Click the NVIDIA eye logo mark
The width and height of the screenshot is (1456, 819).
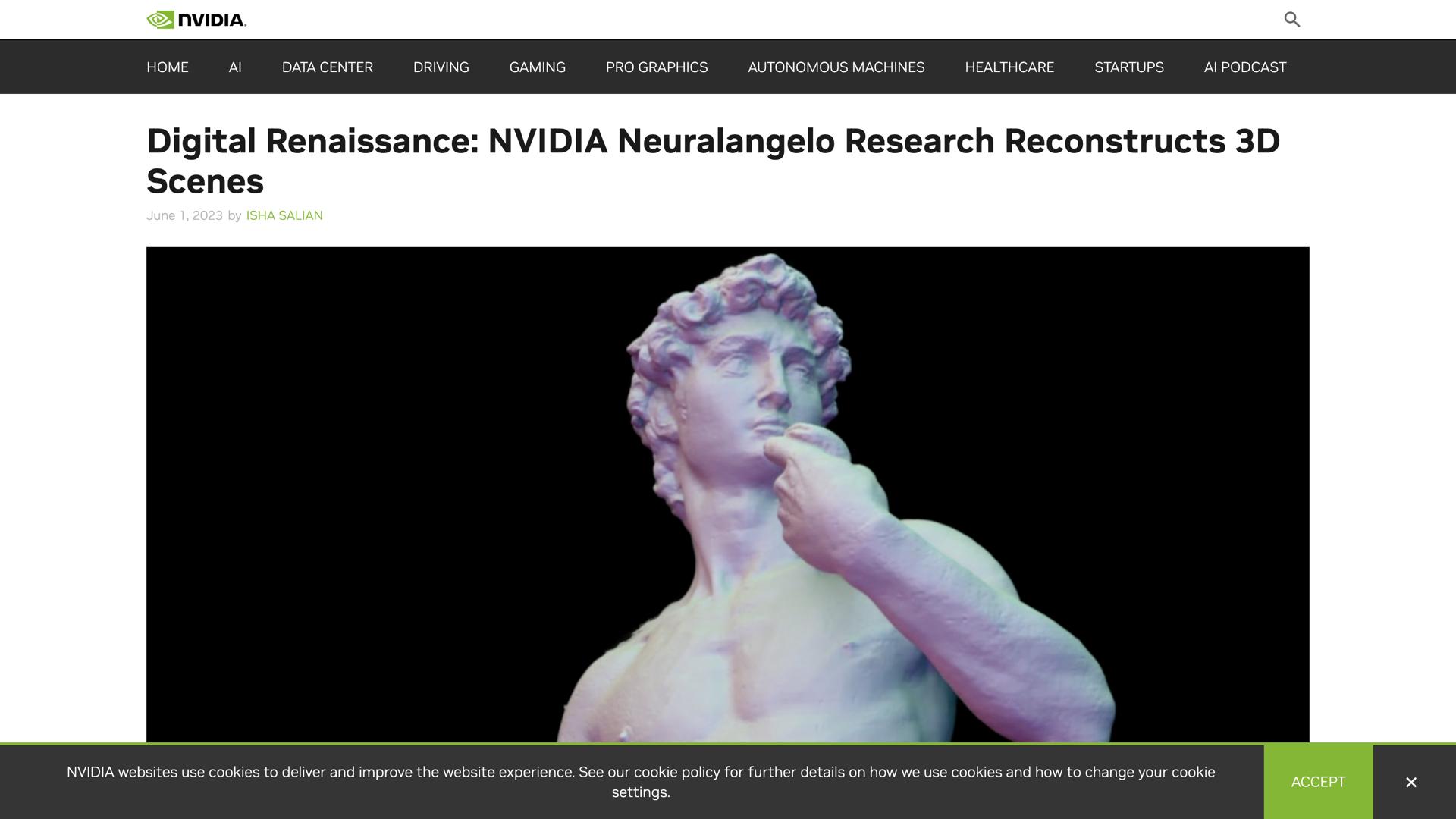(x=160, y=19)
